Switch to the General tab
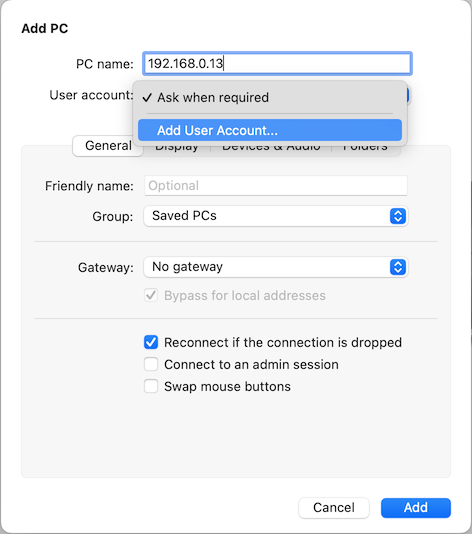 (108, 146)
